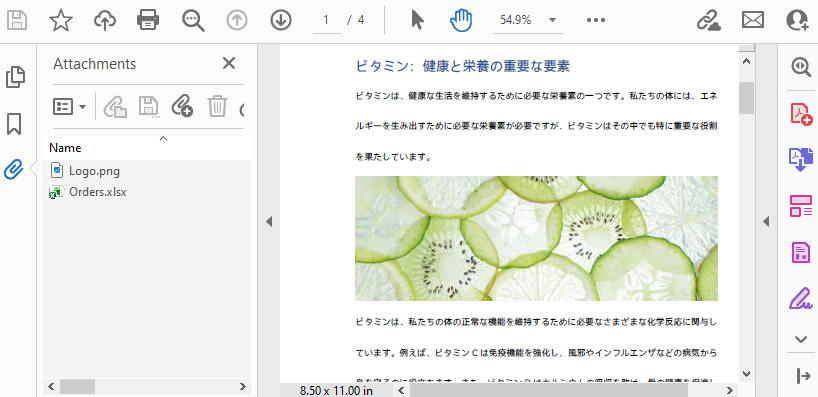This screenshot has width=818, height=397.
Task: Open the zoom level dropdown arrow
Action: pyautogui.click(x=552, y=20)
